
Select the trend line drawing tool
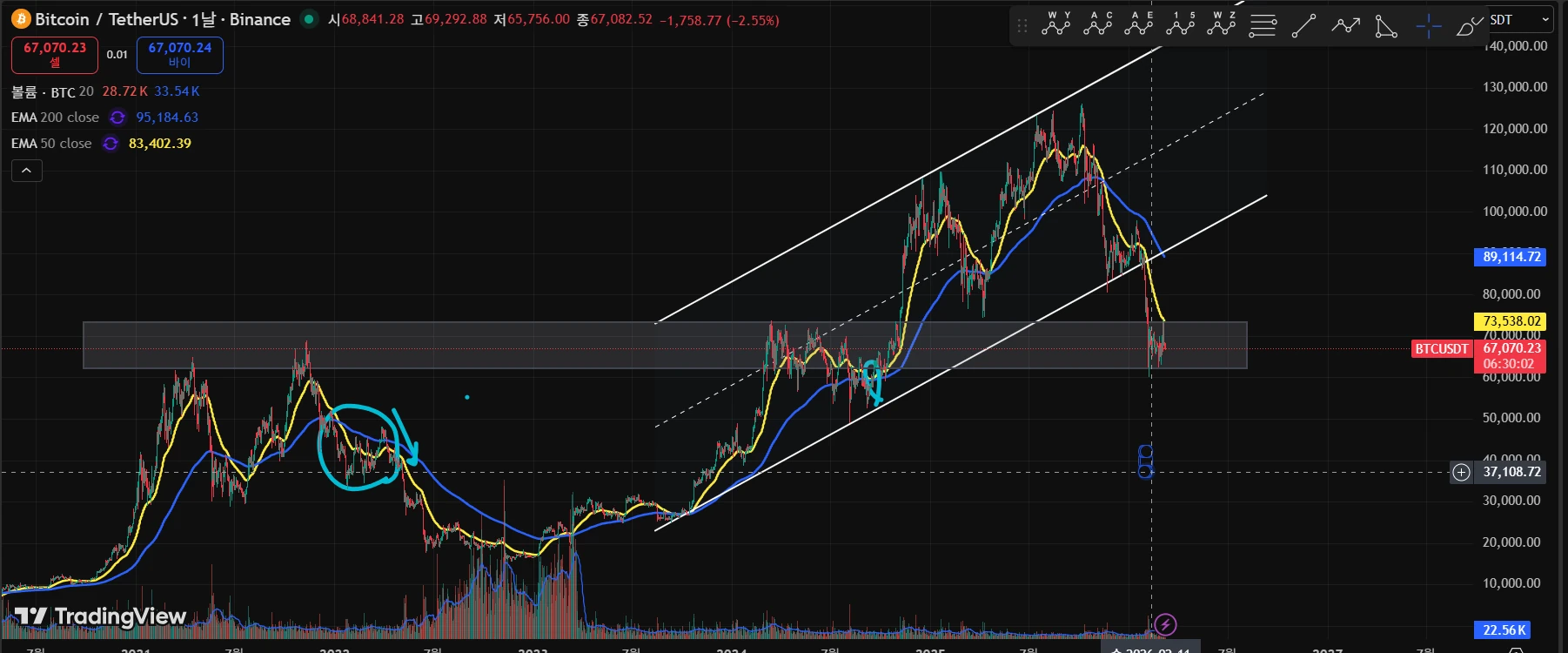point(1303,26)
